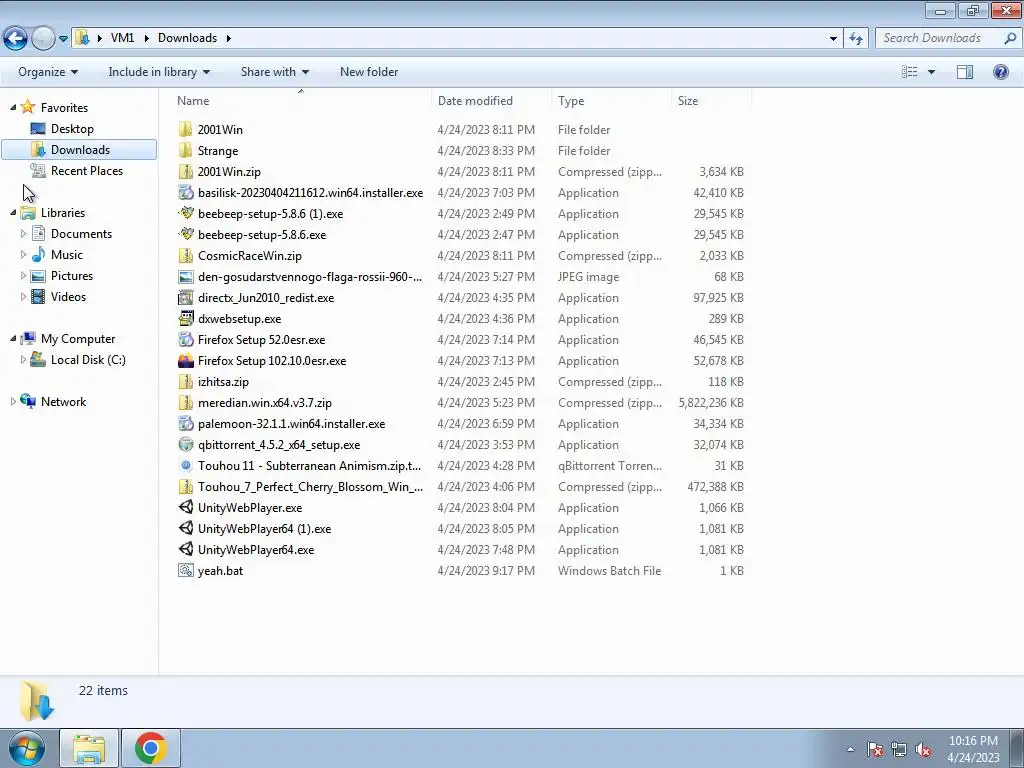Select the Strange folder icon
This screenshot has height=768, width=1024.
[185, 150]
